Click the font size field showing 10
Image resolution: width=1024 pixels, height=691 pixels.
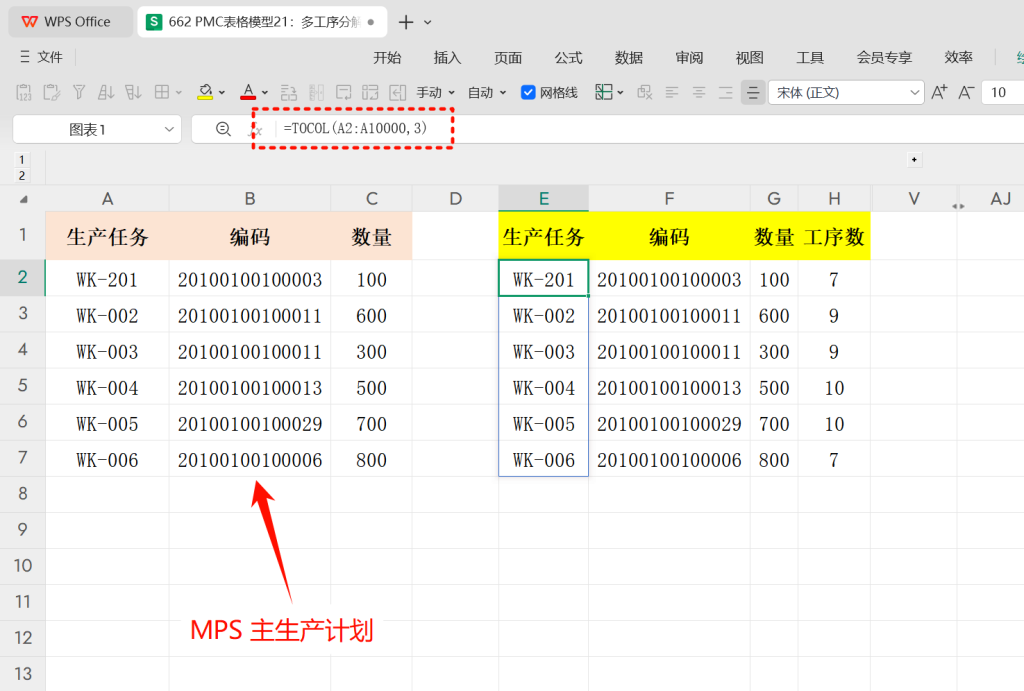click(1003, 93)
